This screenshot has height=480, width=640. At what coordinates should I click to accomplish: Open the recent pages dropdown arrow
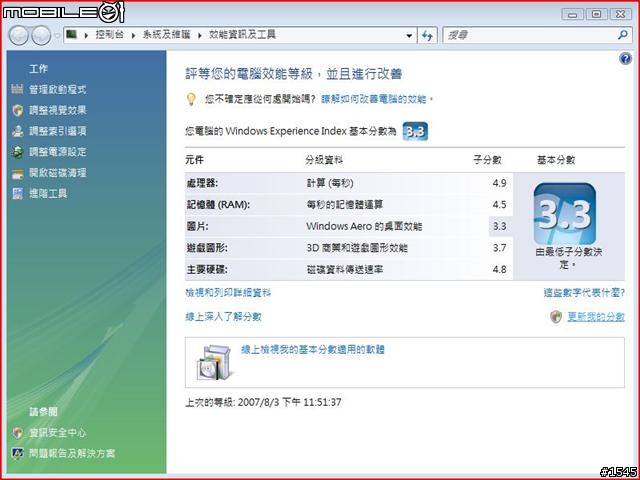click(57, 36)
